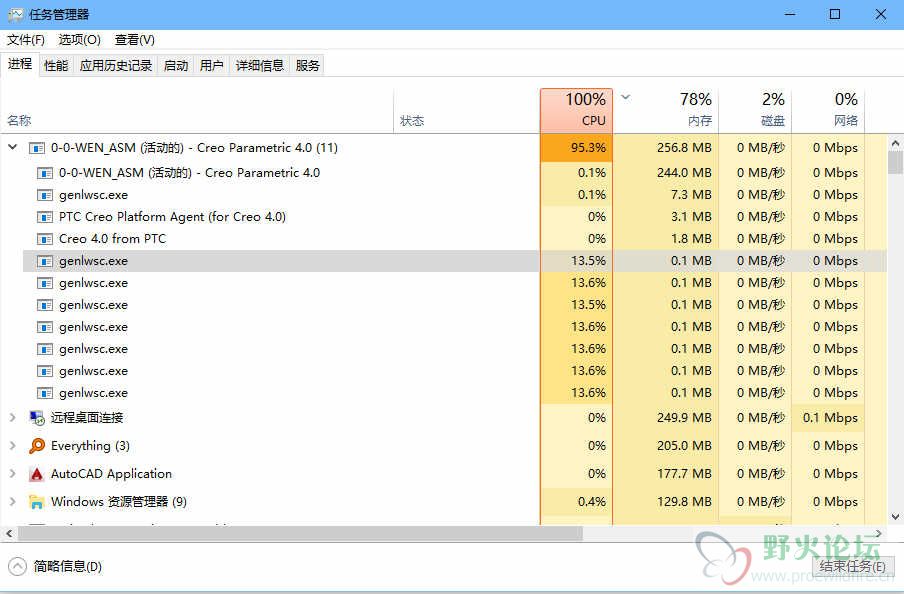Screen dimensions: 904x594
Task: Sort processes by the 网络 column header
Action: click(x=828, y=110)
